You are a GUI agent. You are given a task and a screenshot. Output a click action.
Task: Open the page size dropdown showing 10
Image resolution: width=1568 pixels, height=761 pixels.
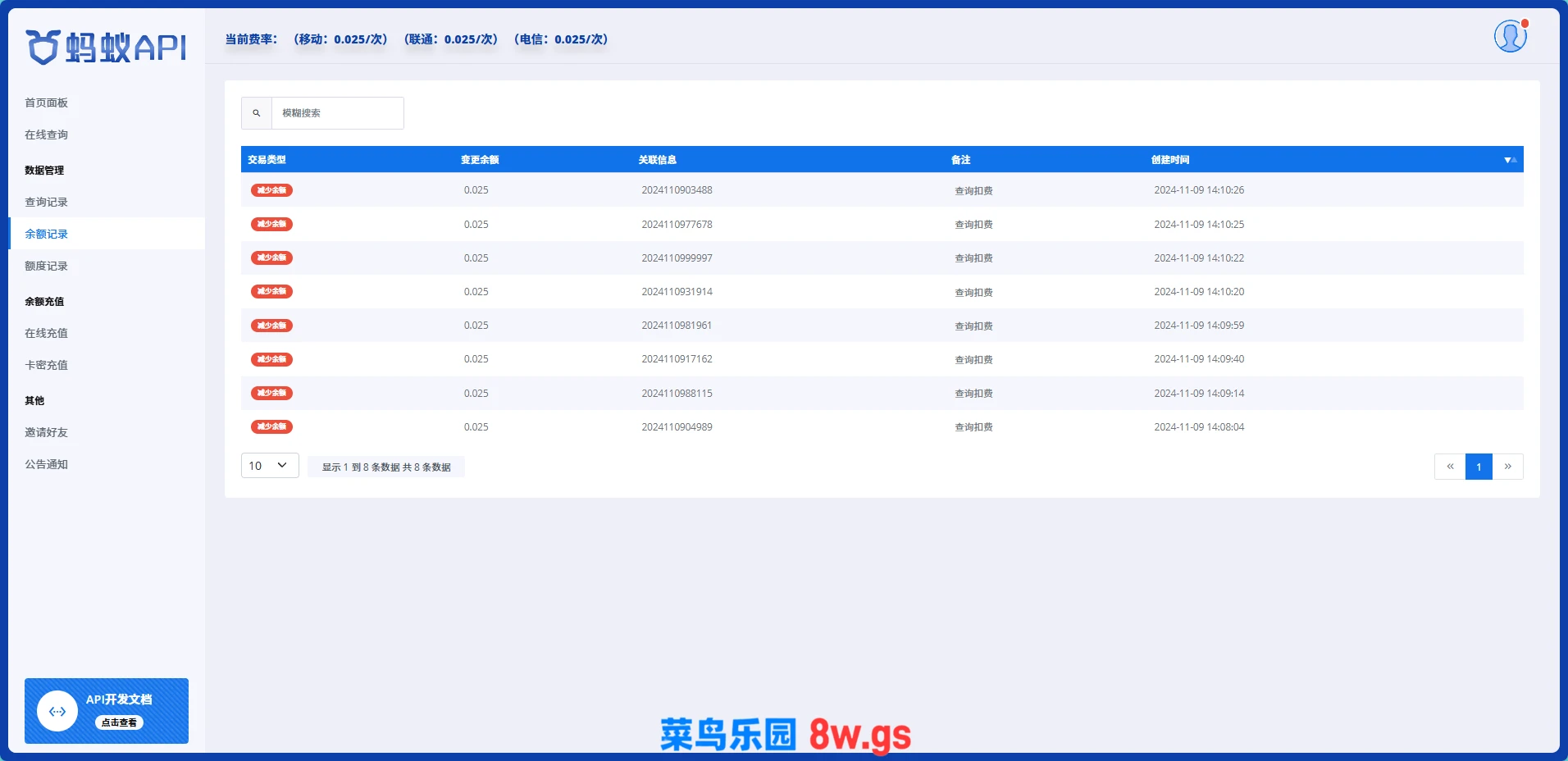click(x=269, y=466)
